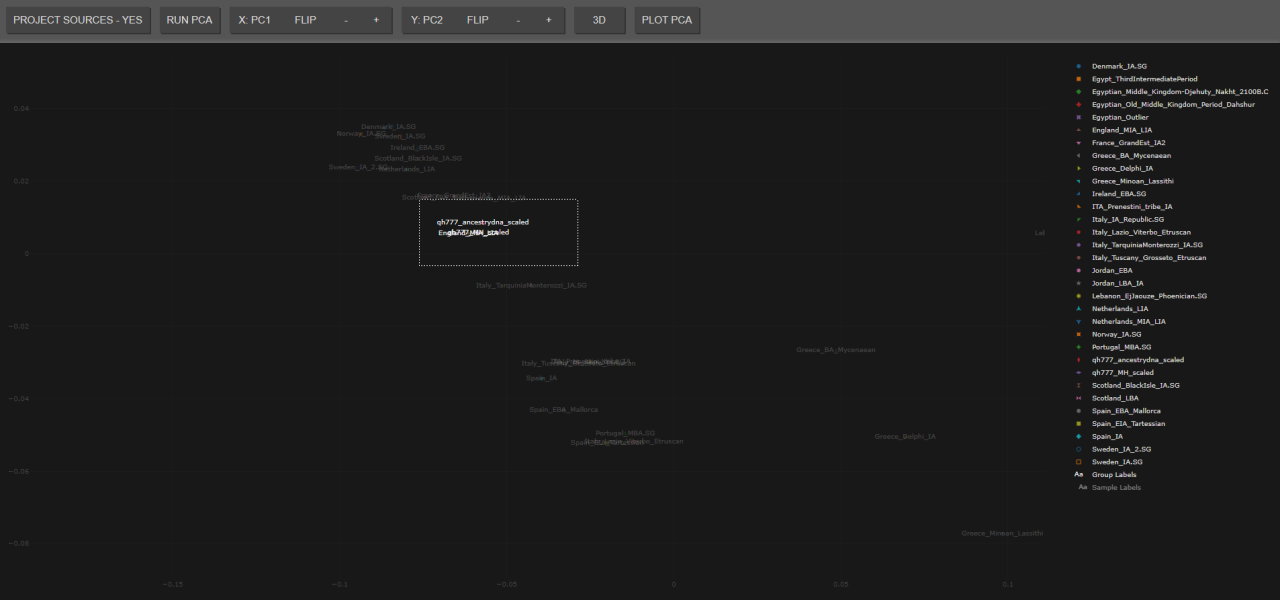Toggle England_MIA_LIA triangle legend marker
Viewport: 1280px width, 600px height.
[1079, 130]
